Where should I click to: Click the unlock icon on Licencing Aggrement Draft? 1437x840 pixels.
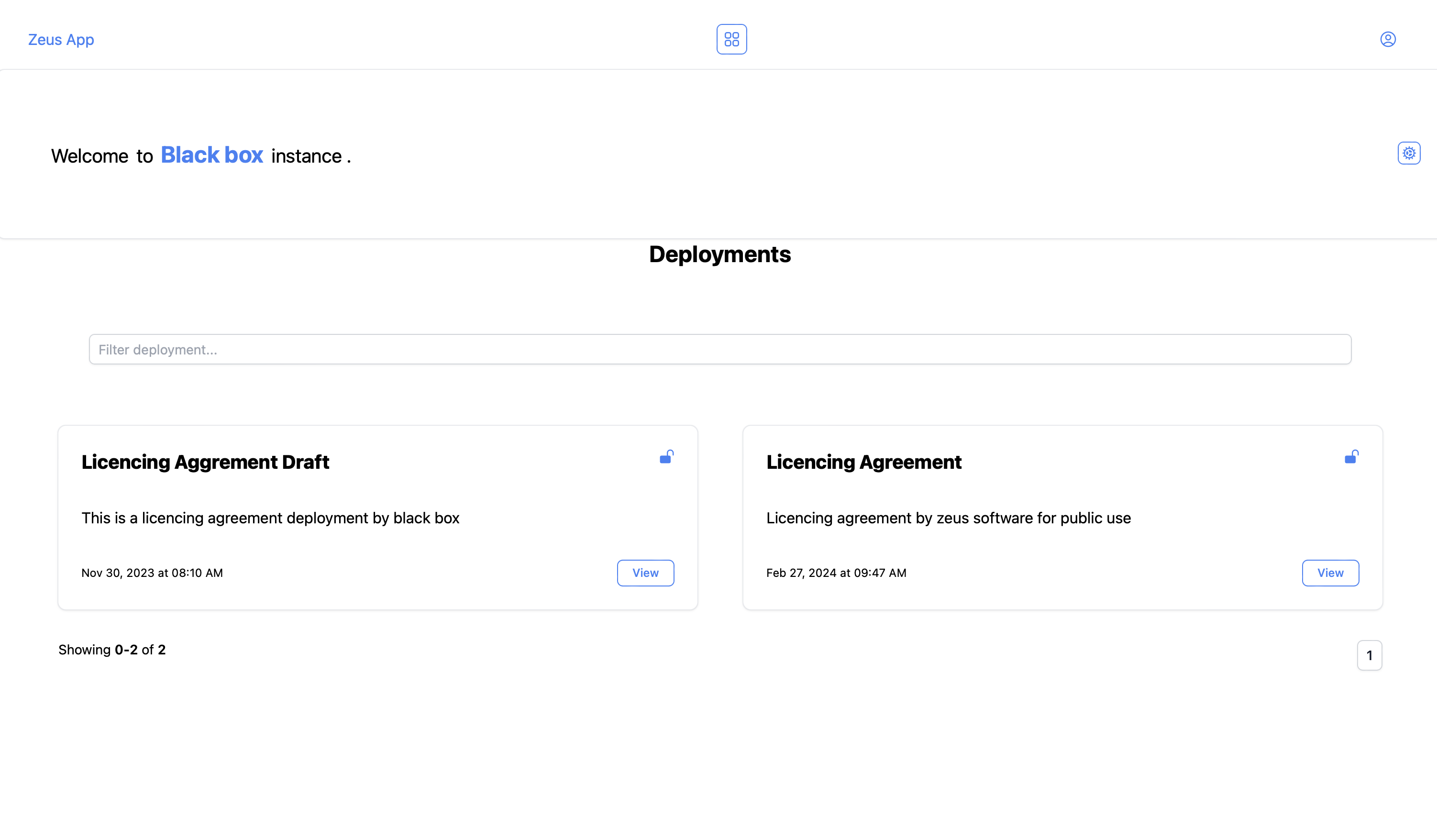(667, 457)
